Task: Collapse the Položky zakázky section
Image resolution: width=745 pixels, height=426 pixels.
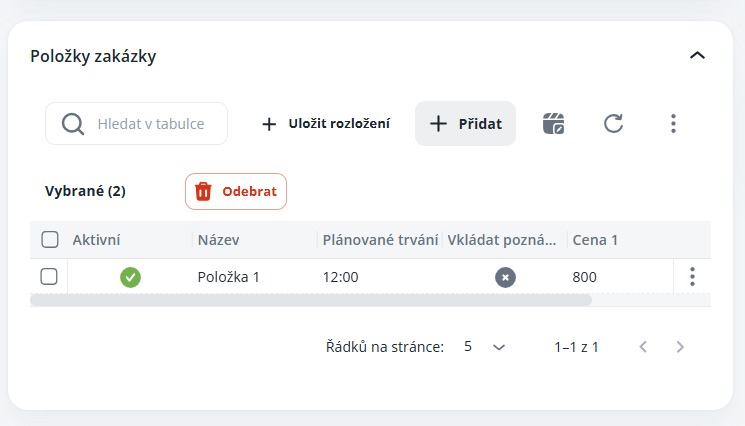Action: point(697,56)
